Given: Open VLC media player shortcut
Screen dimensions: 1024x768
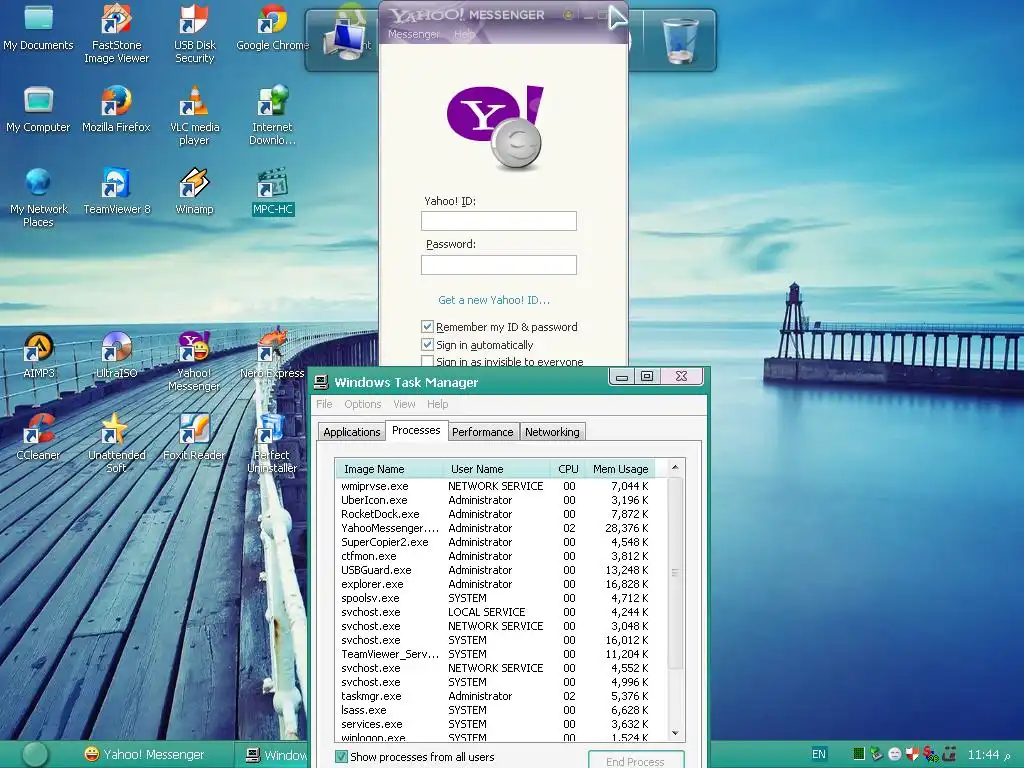Looking at the screenshot, I should click(x=195, y=116).
